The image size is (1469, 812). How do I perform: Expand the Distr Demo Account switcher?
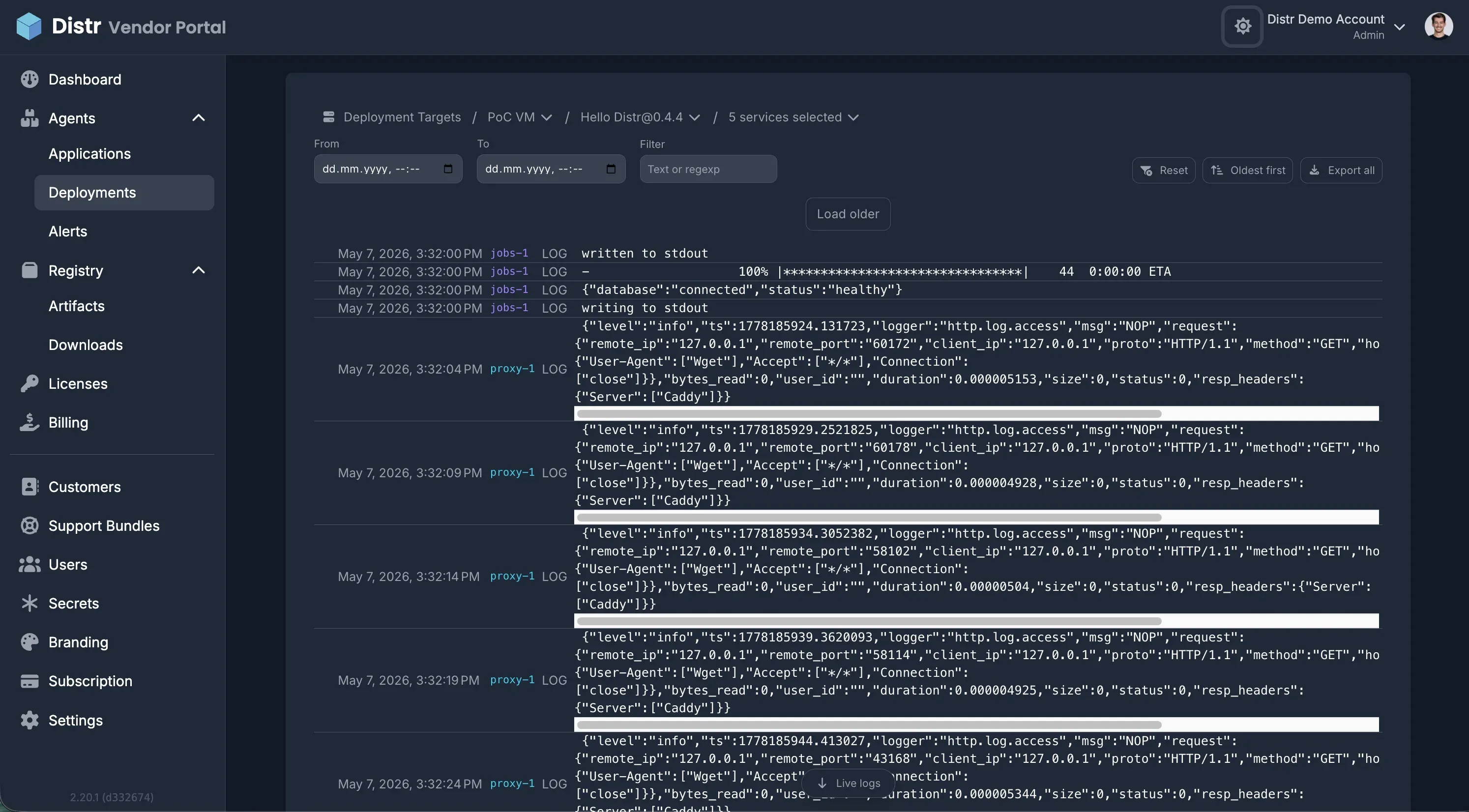click(1336, 26)
